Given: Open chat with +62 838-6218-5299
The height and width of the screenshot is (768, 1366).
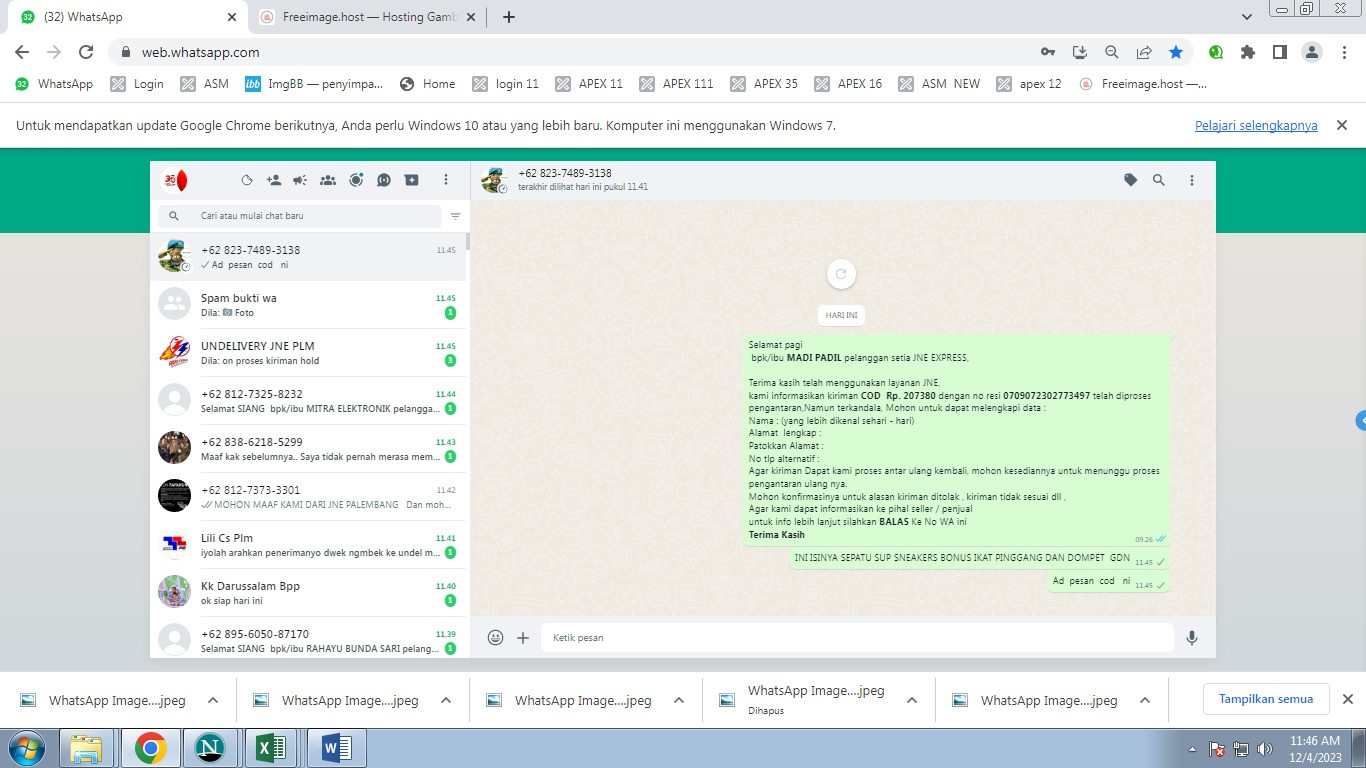Looking at the screenshot, I should click(x=308, y=449).
